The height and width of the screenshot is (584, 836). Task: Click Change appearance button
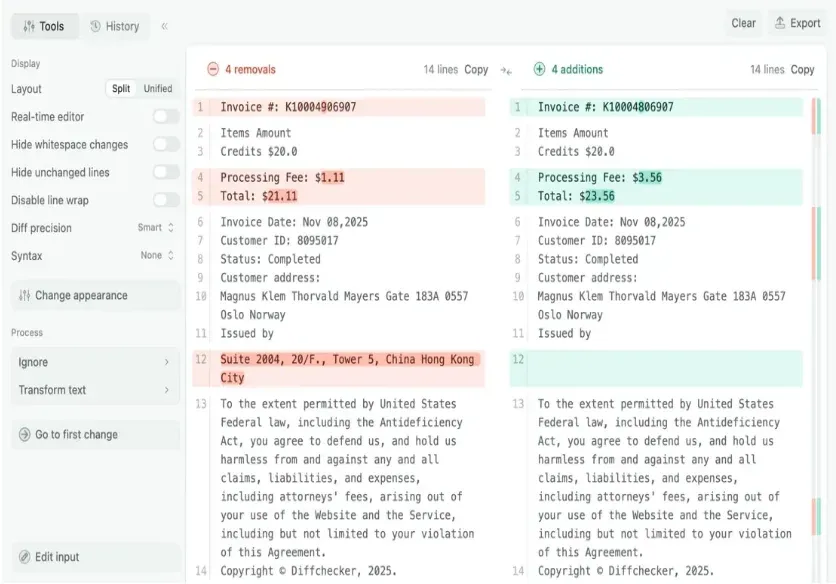point(96,295)
